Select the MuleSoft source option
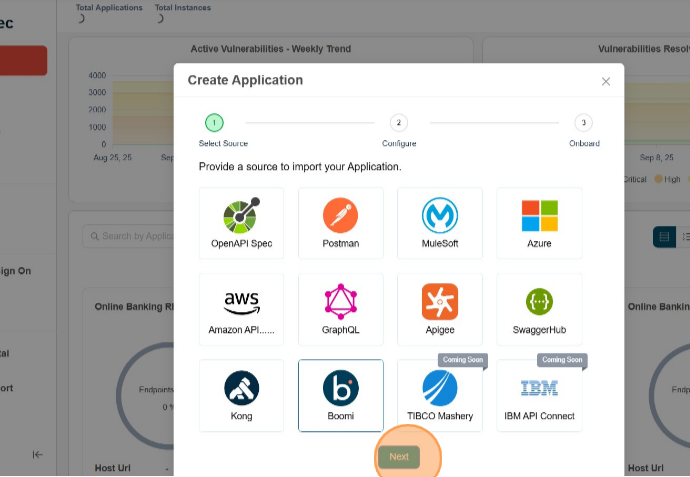 pyautogui.click(x=439, y=223)
